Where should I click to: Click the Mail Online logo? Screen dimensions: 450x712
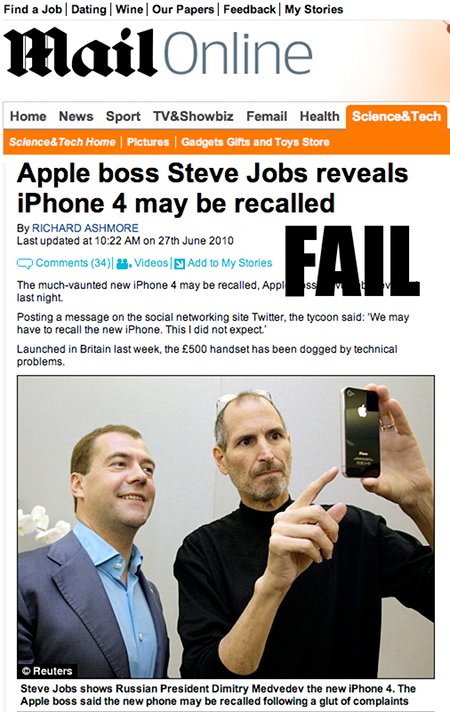[x=158, y=52]
